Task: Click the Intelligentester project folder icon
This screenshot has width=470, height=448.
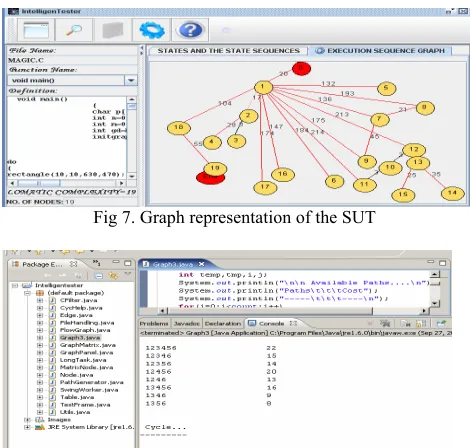Action: [27, 285]
